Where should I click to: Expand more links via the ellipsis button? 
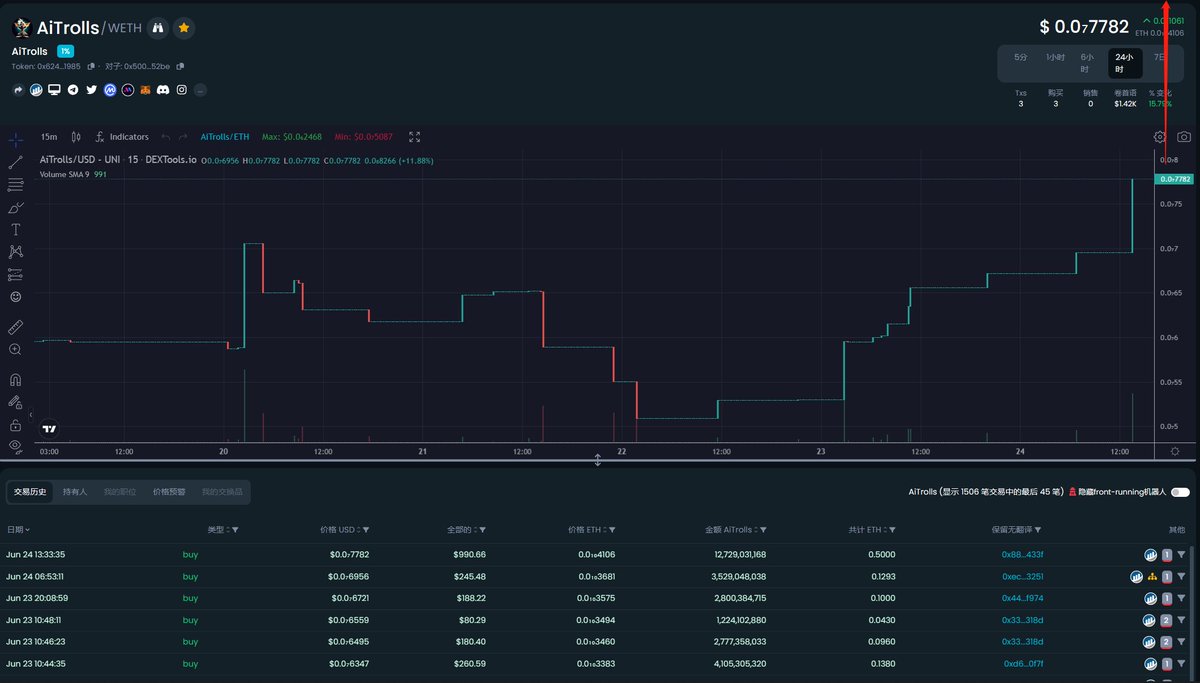pyautogui.click(x=200, y=90)
